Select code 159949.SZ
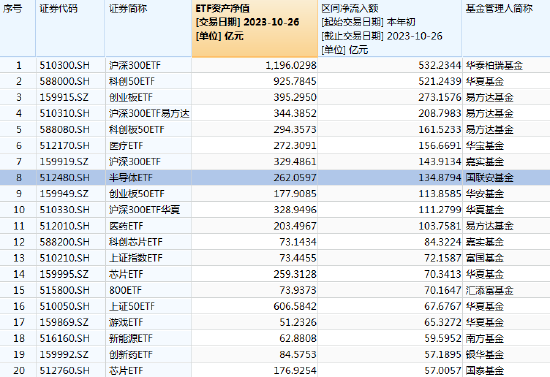550x377 pixels. (64, 194)
